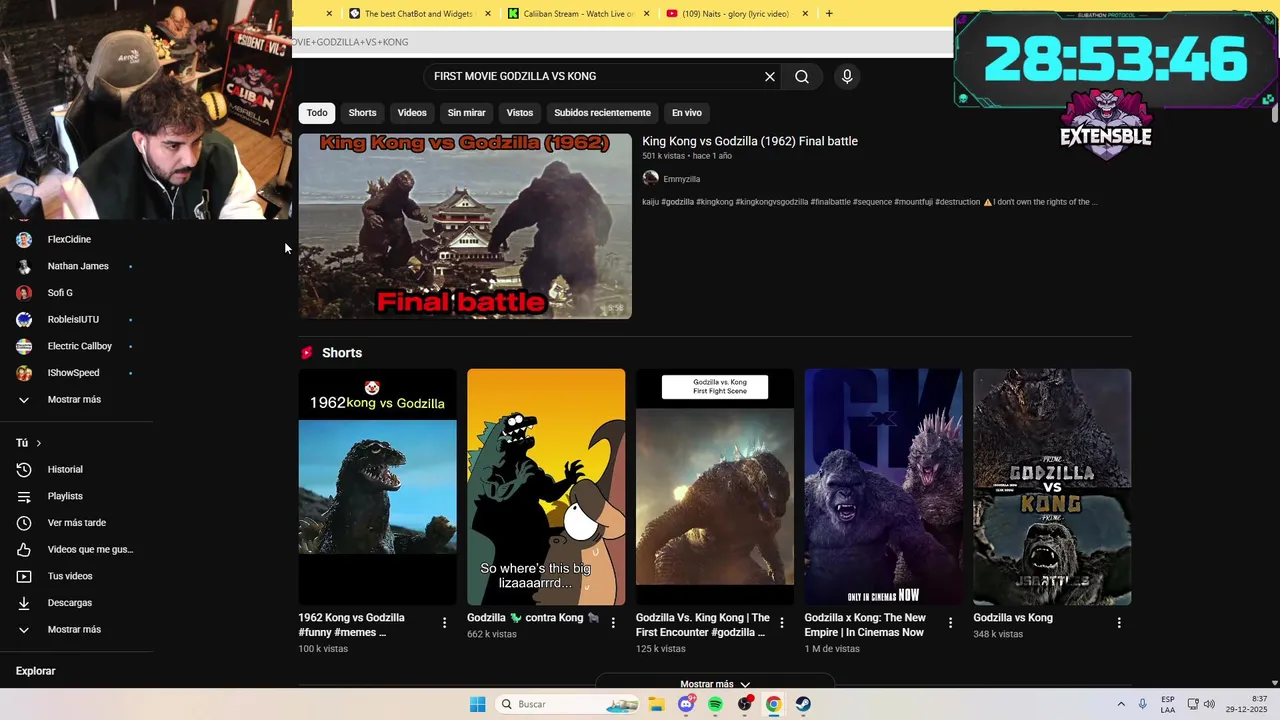
Task: Switch to the Naits - glory lyric video tab
Action: pyautogui.click(x=735, y=14)
